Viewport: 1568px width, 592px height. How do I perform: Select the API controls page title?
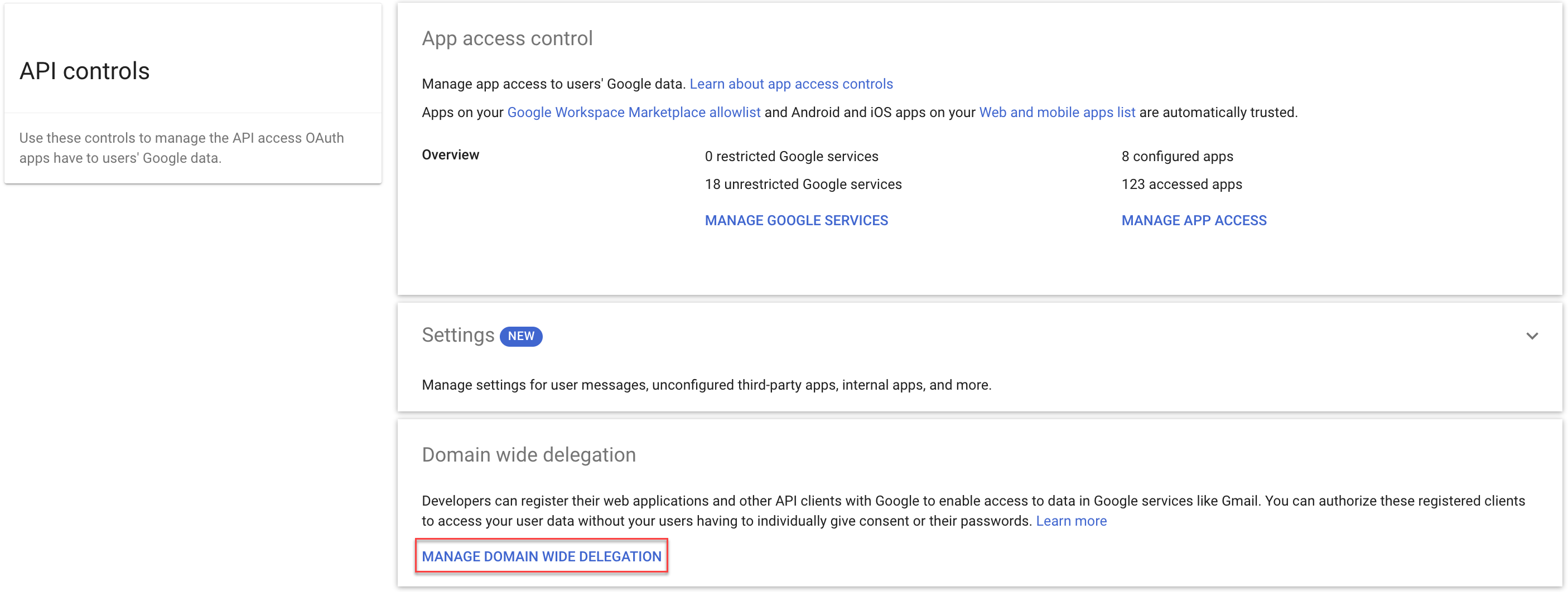click(x=85, y=71)
